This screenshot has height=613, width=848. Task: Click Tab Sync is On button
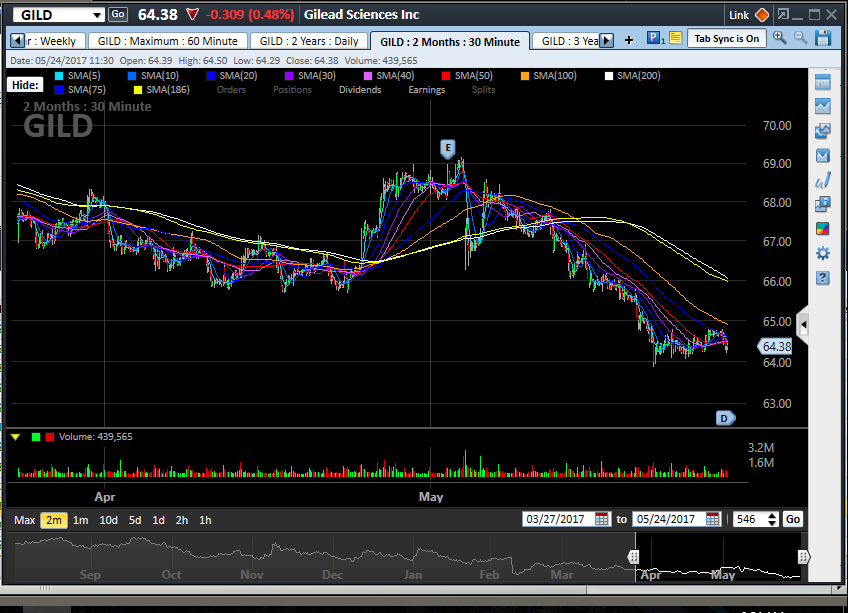pyautogui.click(x=726, y=38)
